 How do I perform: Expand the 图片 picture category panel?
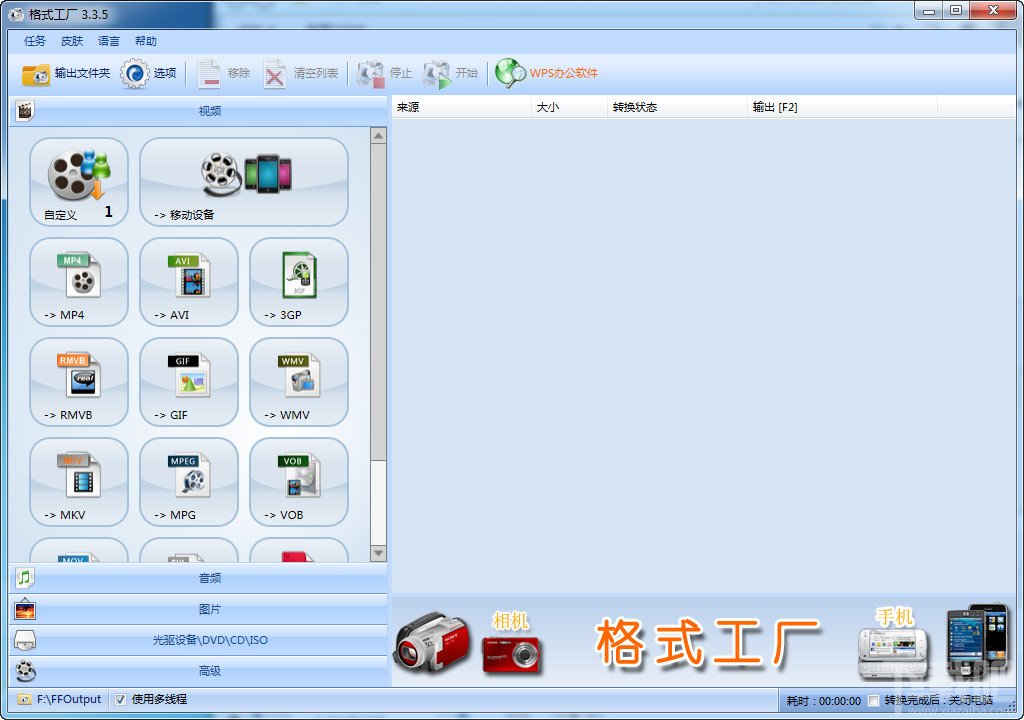click(199, 610)
